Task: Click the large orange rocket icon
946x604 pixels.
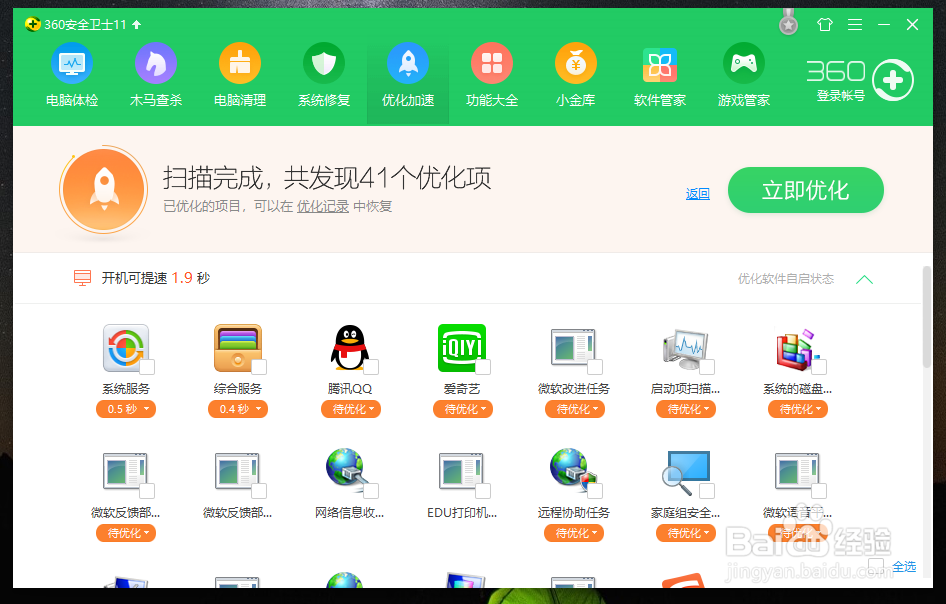Action: tap(104, 189)
